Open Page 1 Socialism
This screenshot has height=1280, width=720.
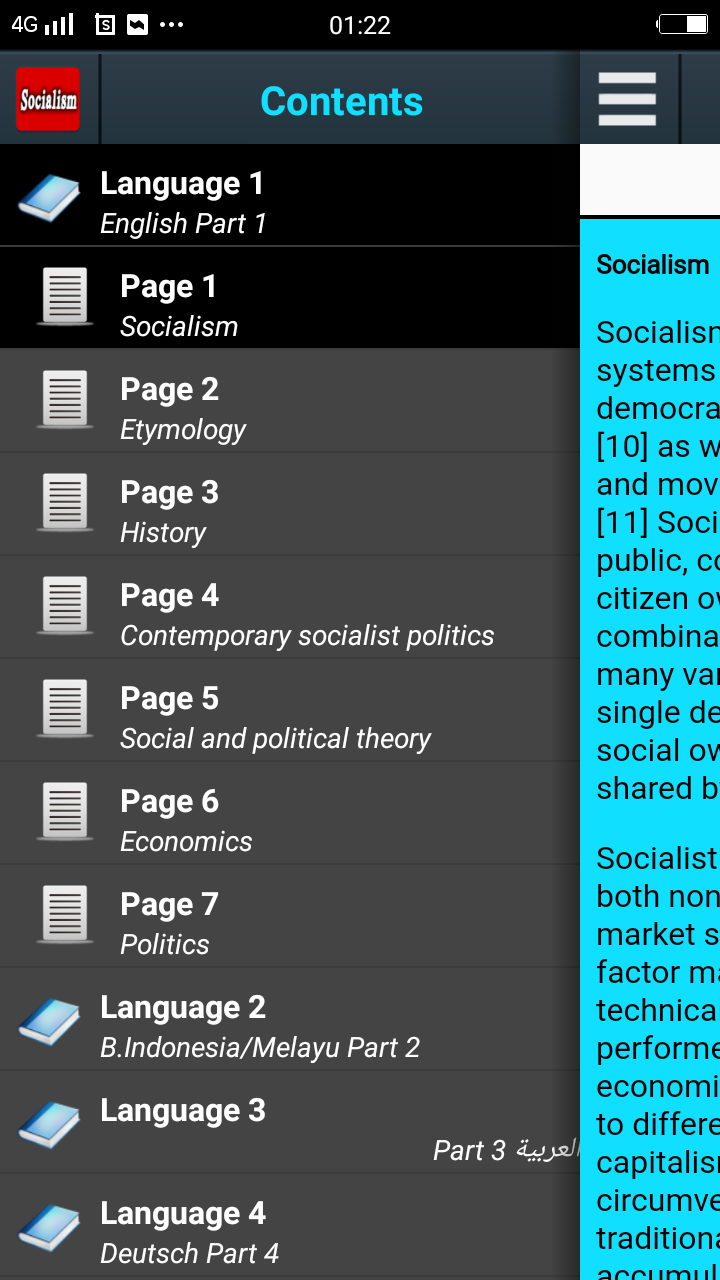tap(290, 298)
